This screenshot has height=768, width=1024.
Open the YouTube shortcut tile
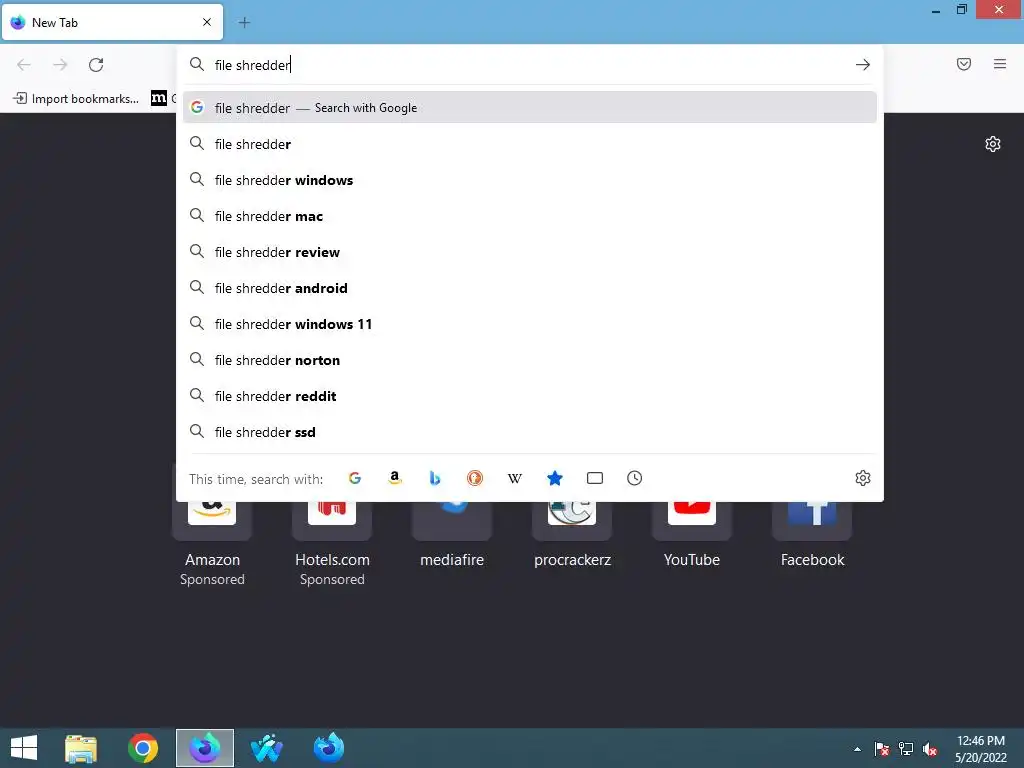(692, 536)
